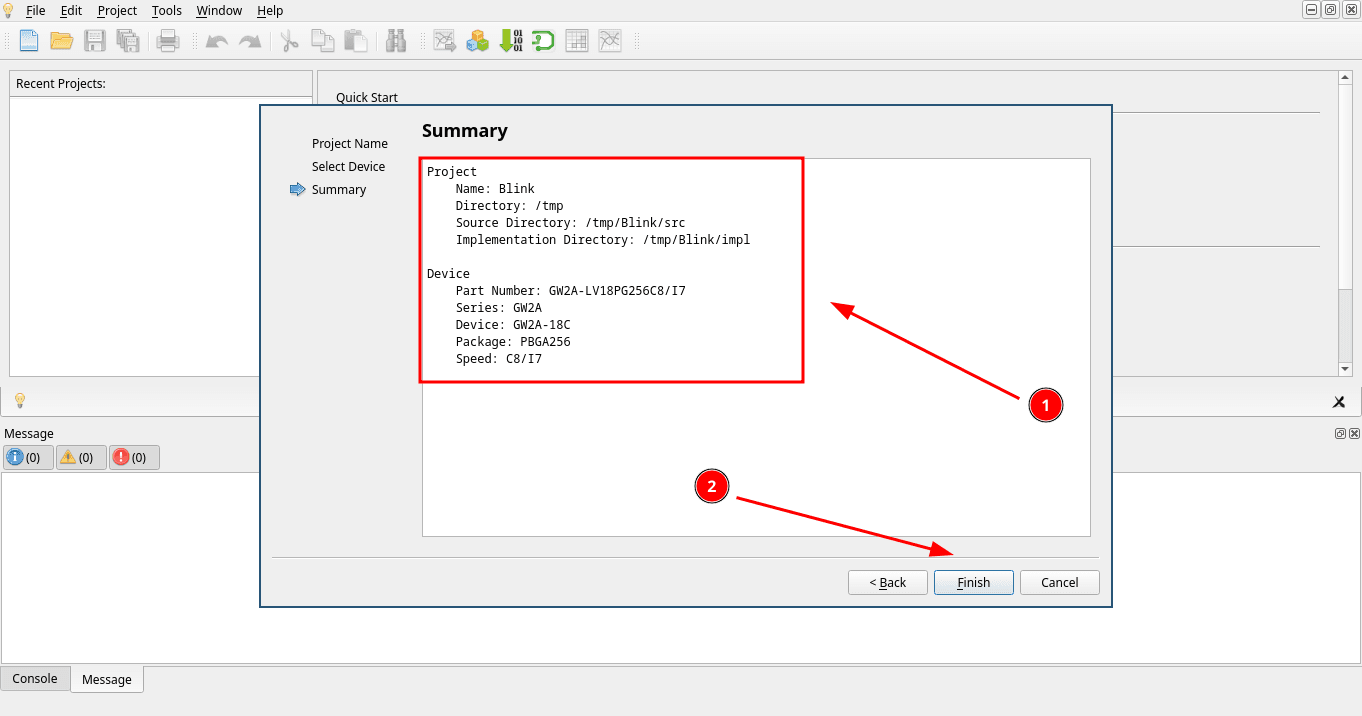Click the Start page scrollbar up arrow
1362x716 pixels.
tap(1345, 77)
